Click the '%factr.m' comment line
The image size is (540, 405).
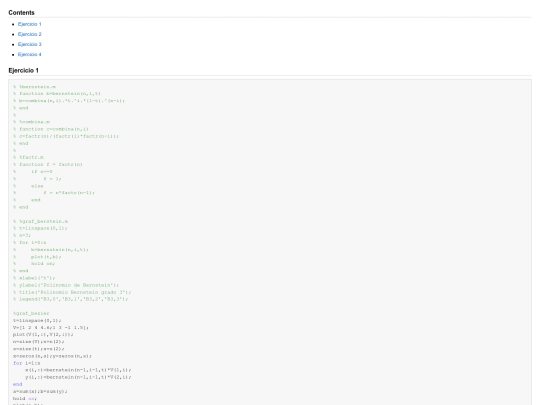tap(28, 157)
